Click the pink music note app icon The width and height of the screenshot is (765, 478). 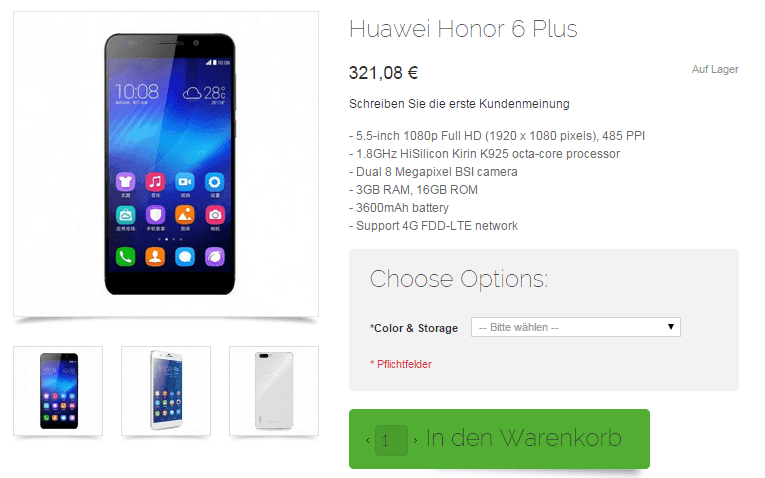pyautogui.click(x=155, y=182)
